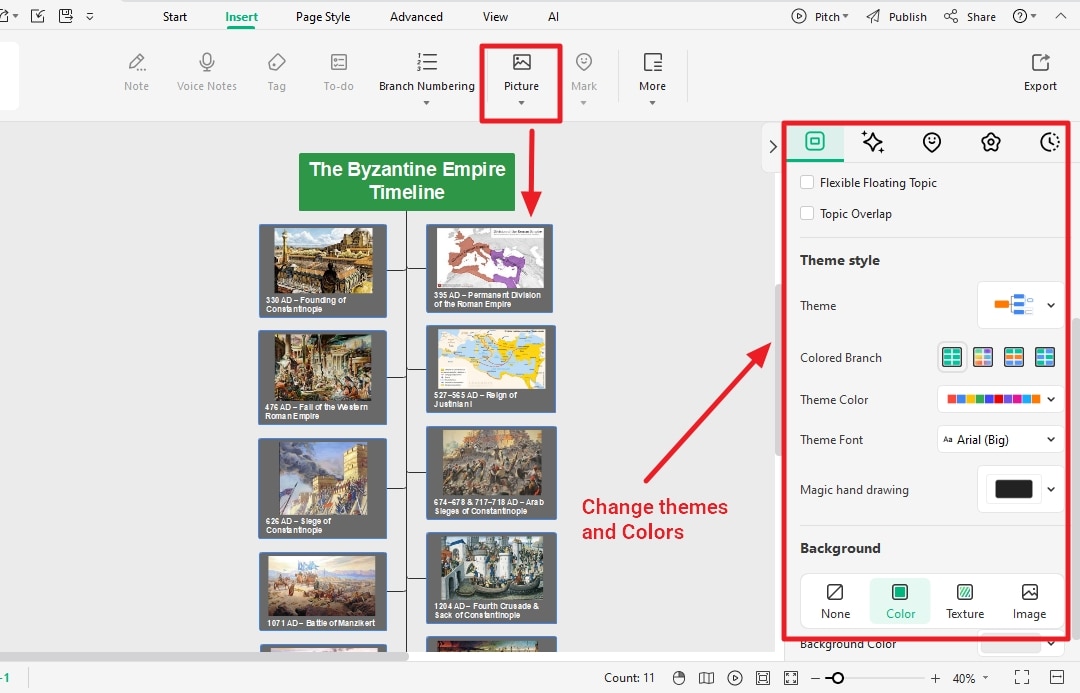Viewport: 1080px width, 693px height.
Task: Click the import document icon in quick access bar
Action: point(38,16)
